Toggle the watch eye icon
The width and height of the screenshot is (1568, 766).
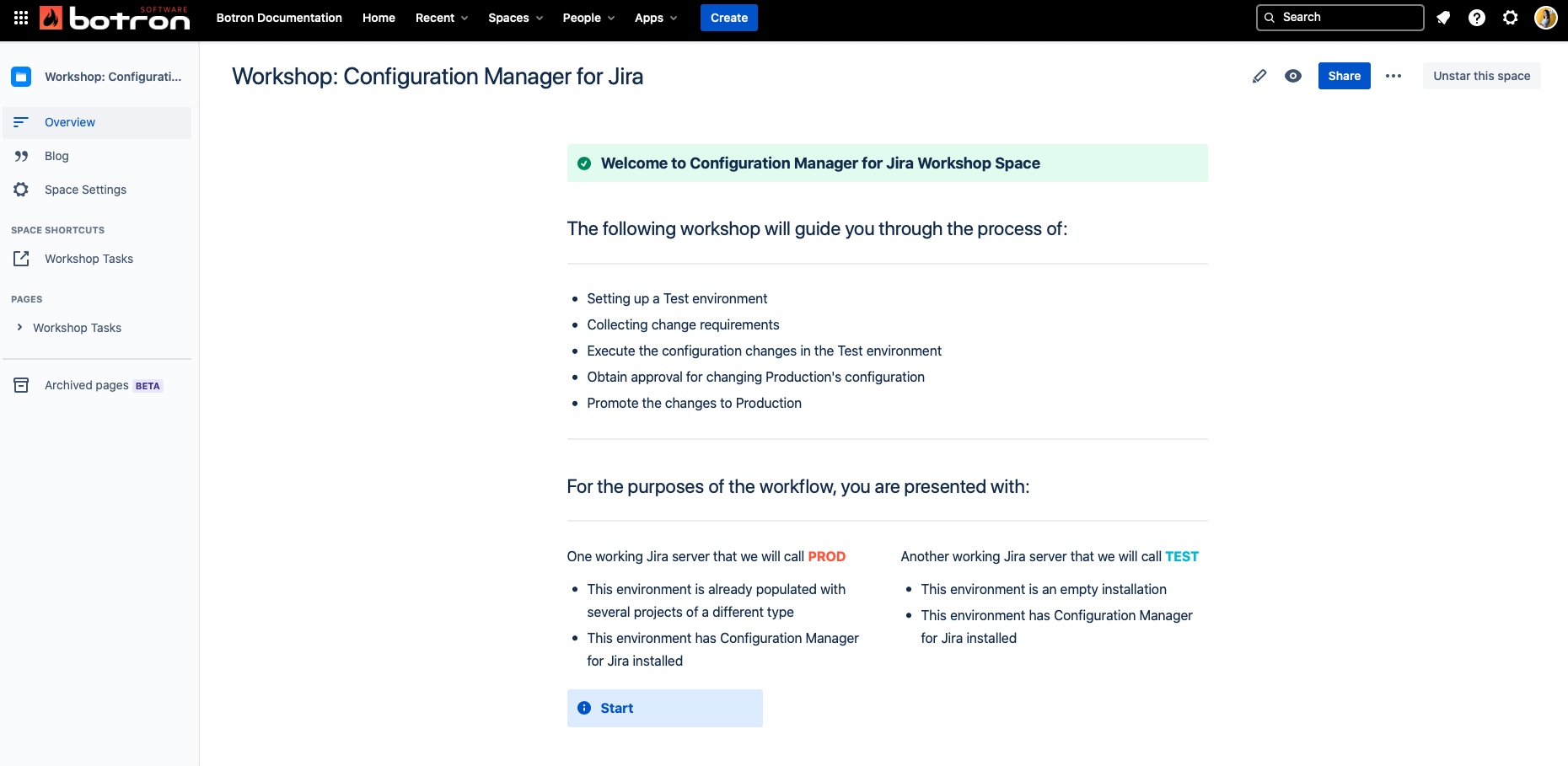(x=1293, y=76)
